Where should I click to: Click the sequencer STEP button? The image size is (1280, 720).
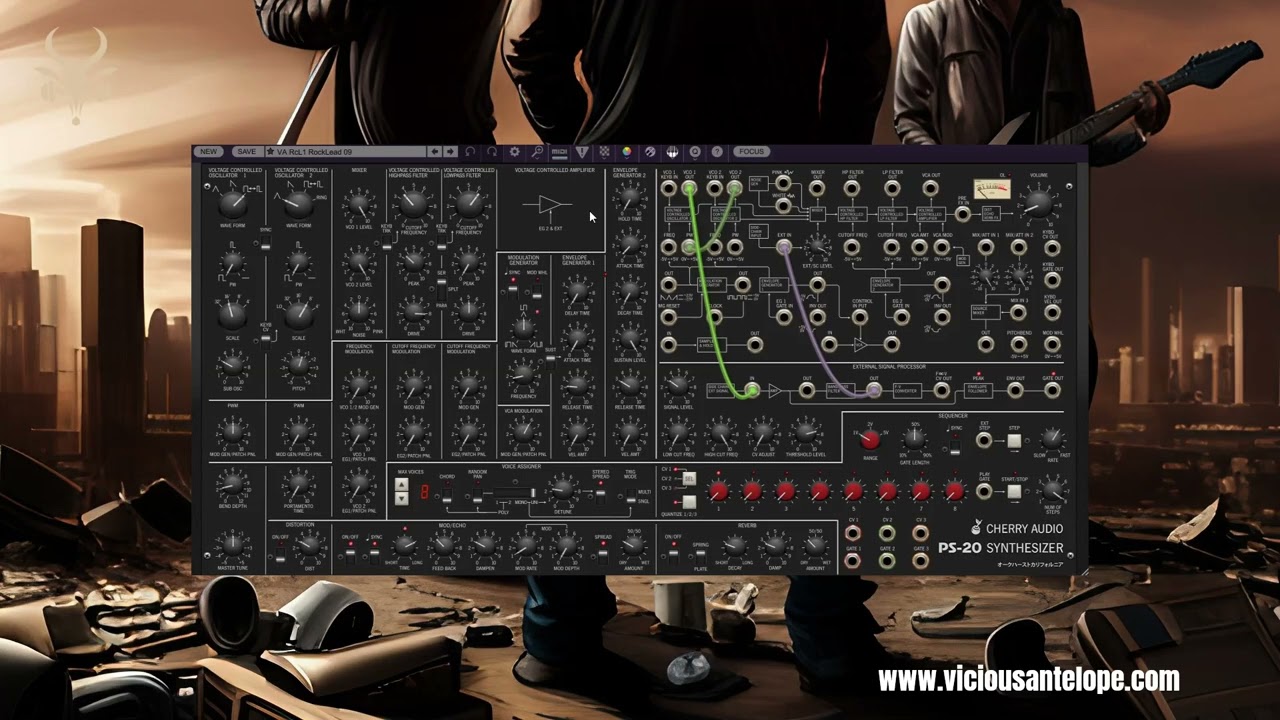click(1014, 441)
